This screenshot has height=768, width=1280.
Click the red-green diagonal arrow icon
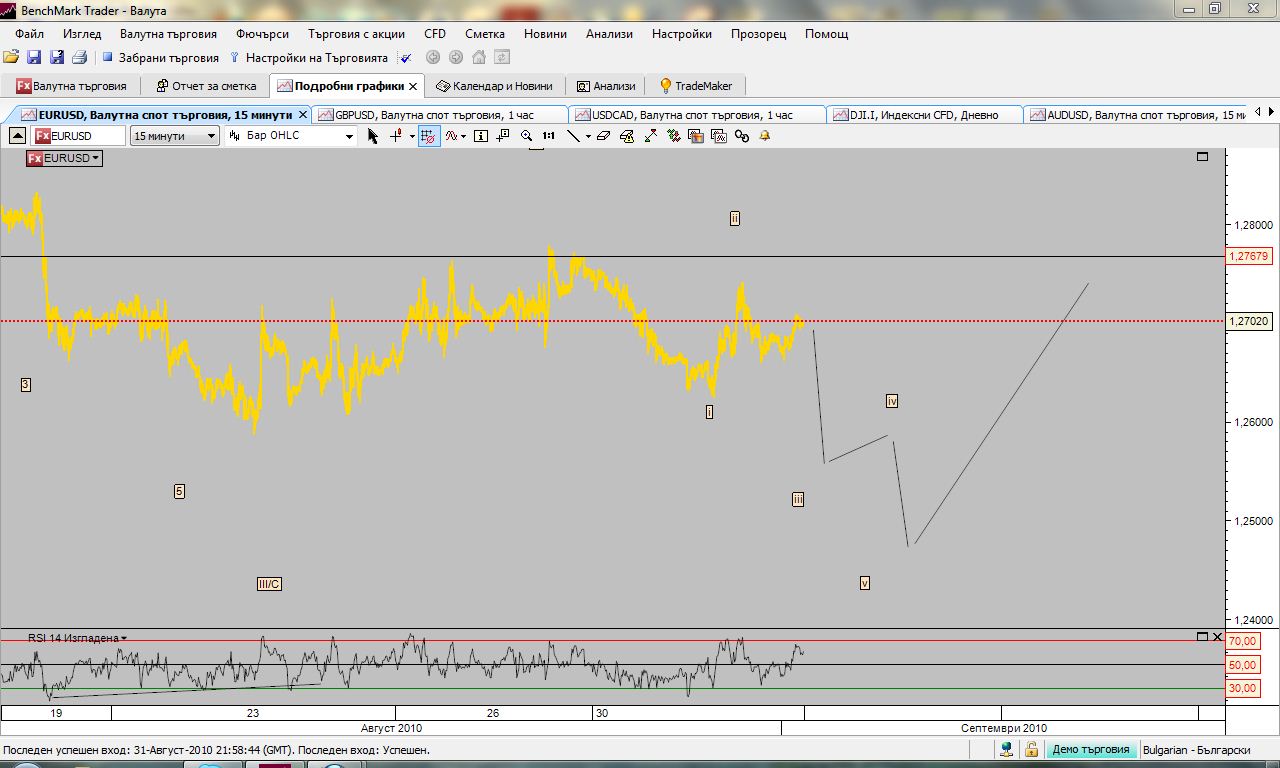pos(650,136)
